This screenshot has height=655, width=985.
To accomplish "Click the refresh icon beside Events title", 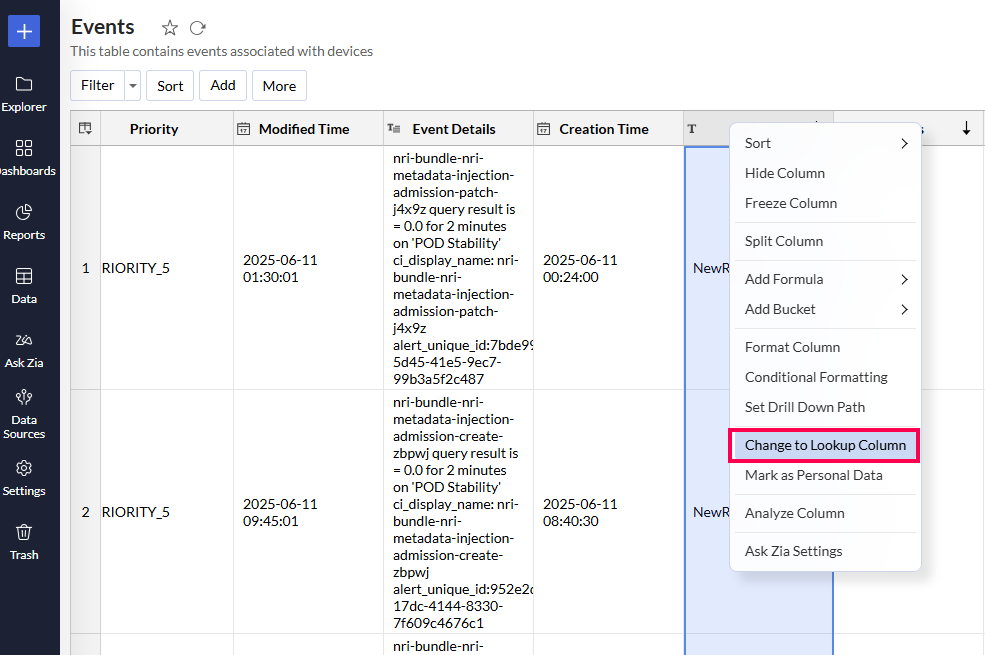I will coord(198,28).
